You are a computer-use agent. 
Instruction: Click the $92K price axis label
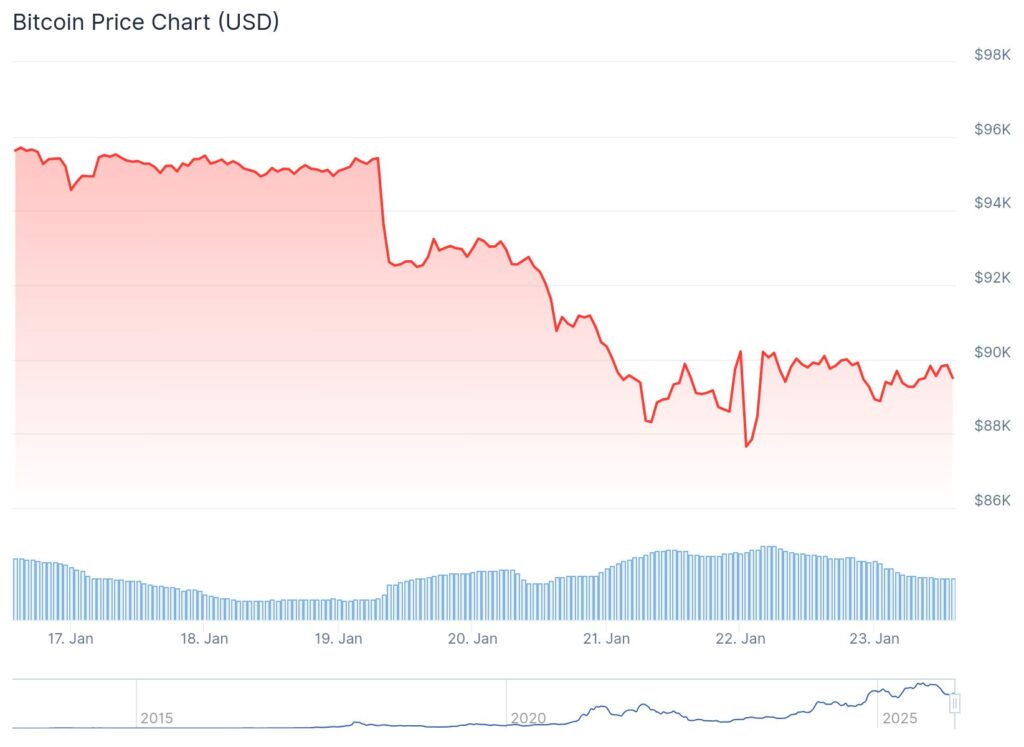(x=992, y=278)
